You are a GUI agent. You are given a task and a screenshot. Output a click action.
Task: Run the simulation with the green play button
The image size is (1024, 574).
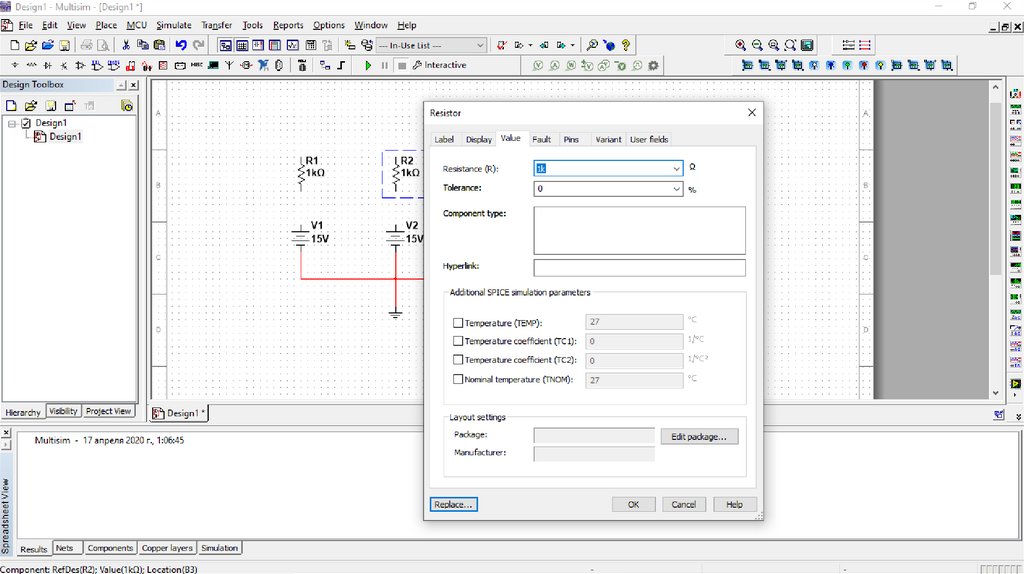pyautogui.click(x=368, y=65)
